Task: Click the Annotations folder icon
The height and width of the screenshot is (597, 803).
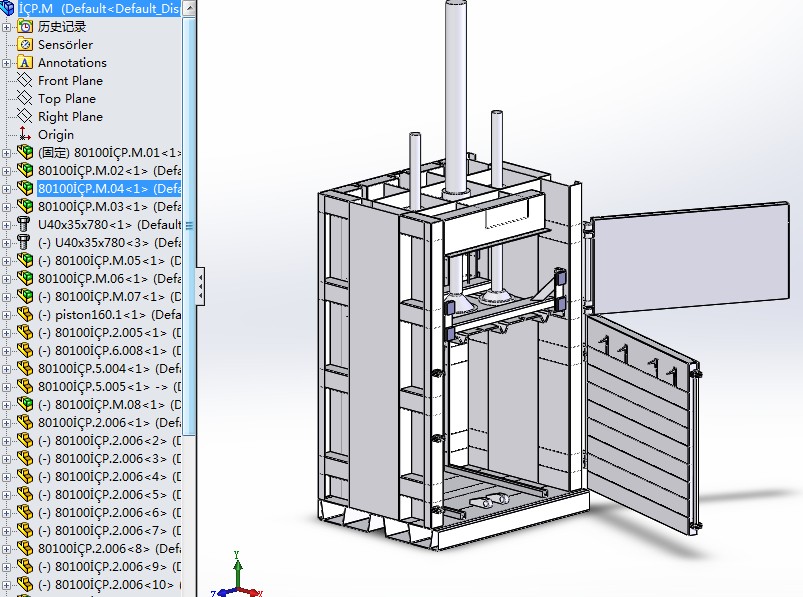Action: click(25, 62)
